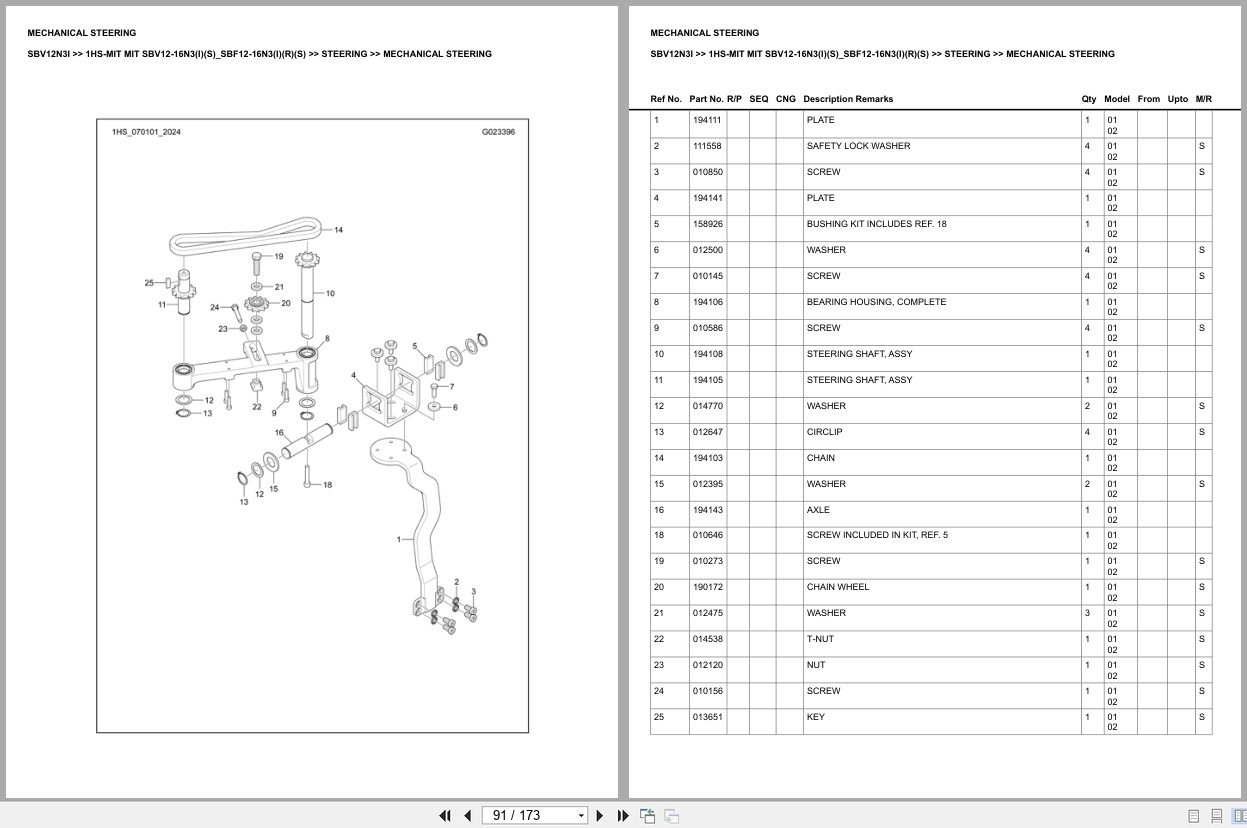Click BEARING HOUSING, COMPLETE description
Screen dimensions: 1247x828
[876, 302]
